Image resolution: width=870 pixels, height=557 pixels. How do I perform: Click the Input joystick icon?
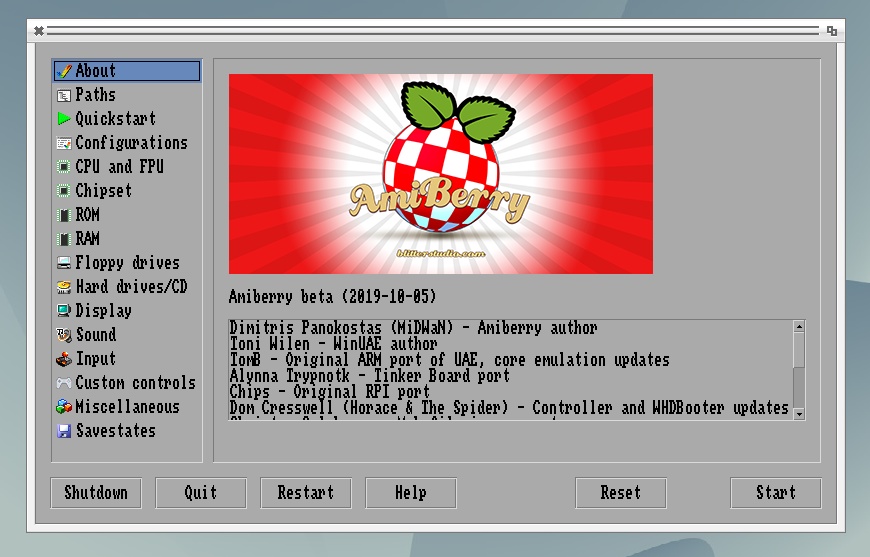pos(64,359)
